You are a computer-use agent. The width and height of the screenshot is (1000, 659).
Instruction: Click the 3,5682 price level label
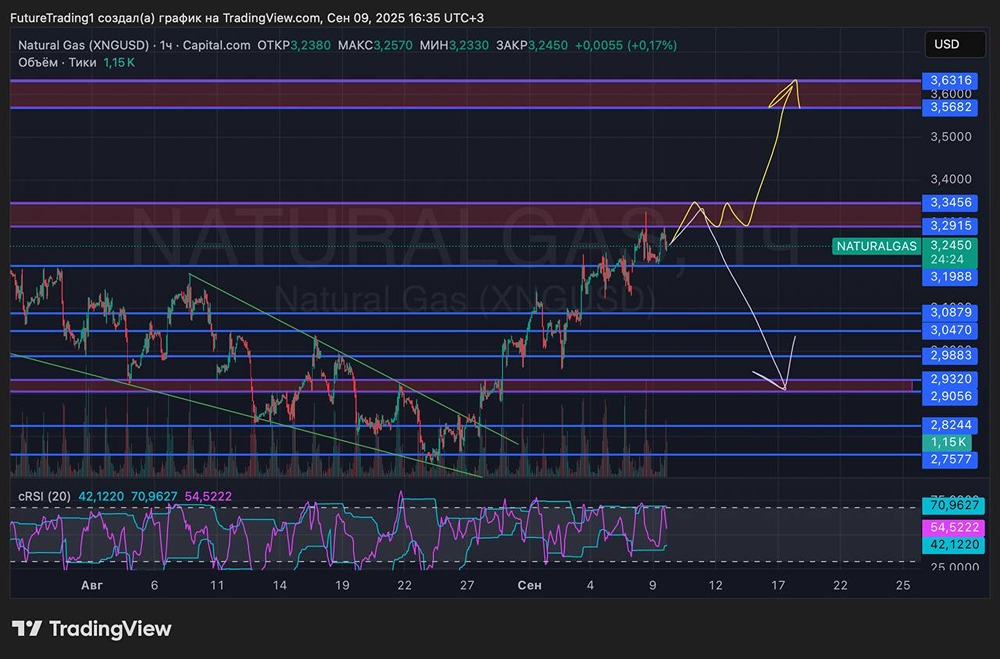click(x=951, y=107)
